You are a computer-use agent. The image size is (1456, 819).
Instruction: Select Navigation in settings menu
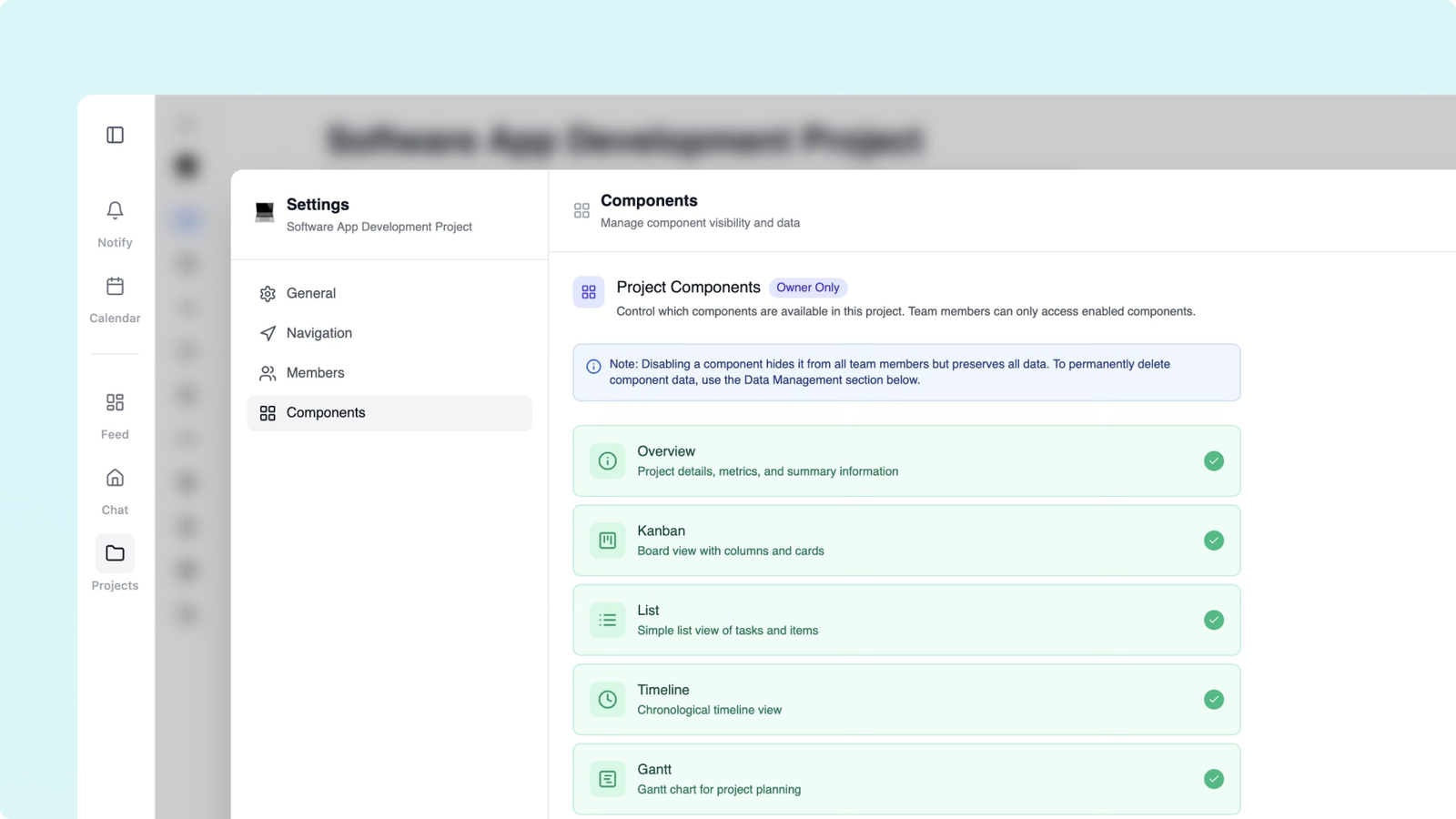[389, 333]
